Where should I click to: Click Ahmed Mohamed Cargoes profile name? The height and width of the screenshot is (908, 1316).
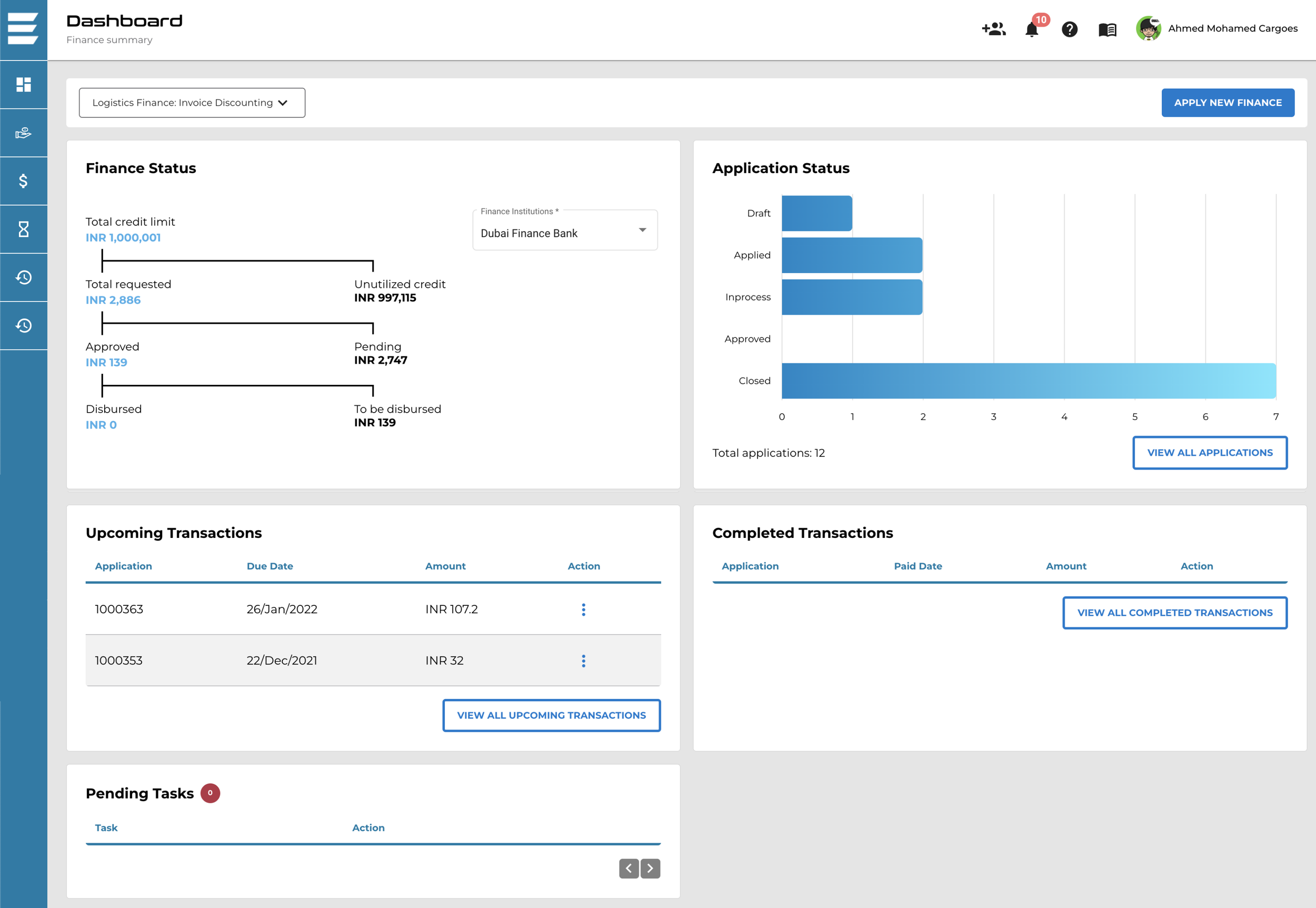point(1232,28)
